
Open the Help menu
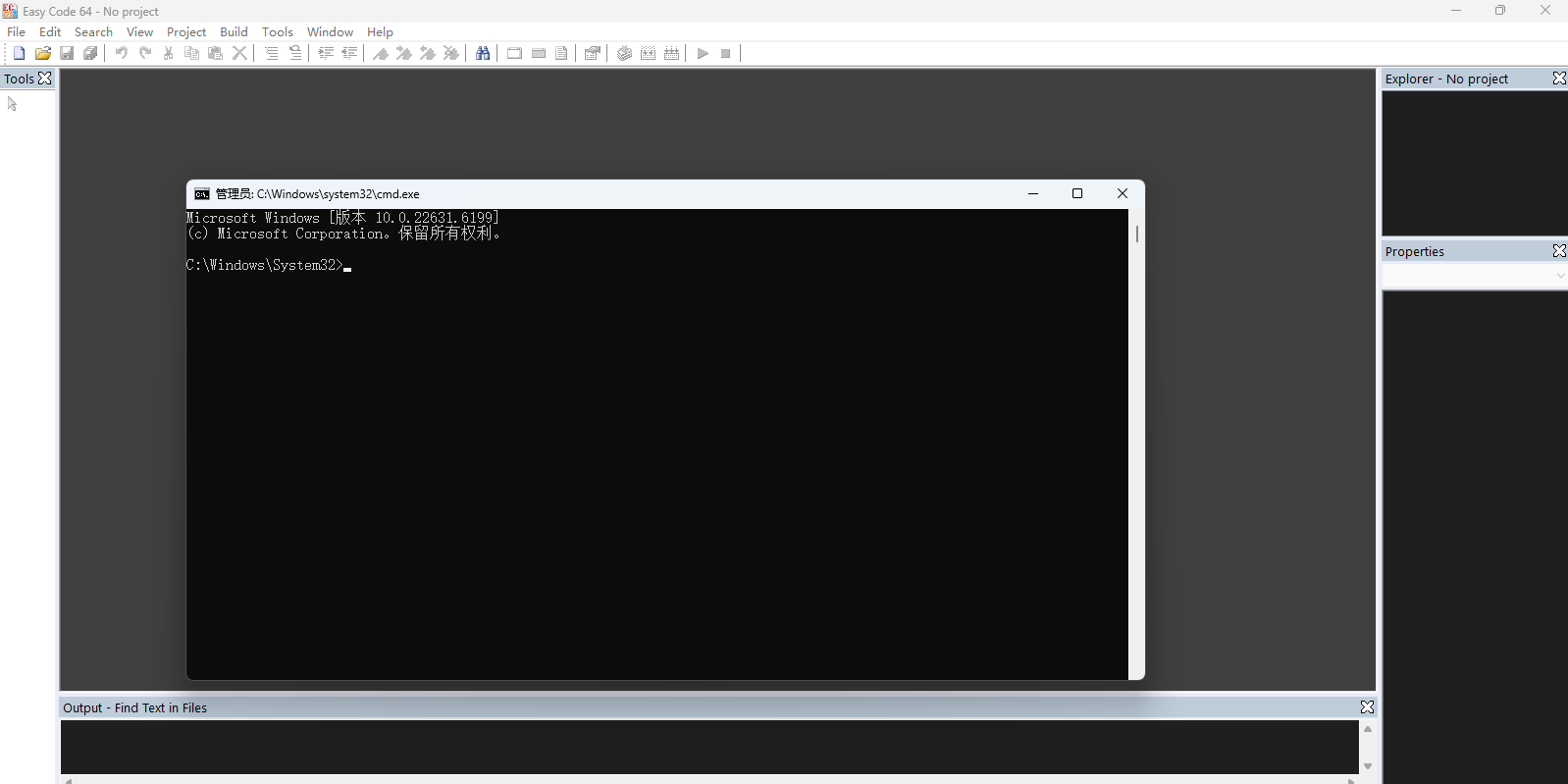coord(380,32)
